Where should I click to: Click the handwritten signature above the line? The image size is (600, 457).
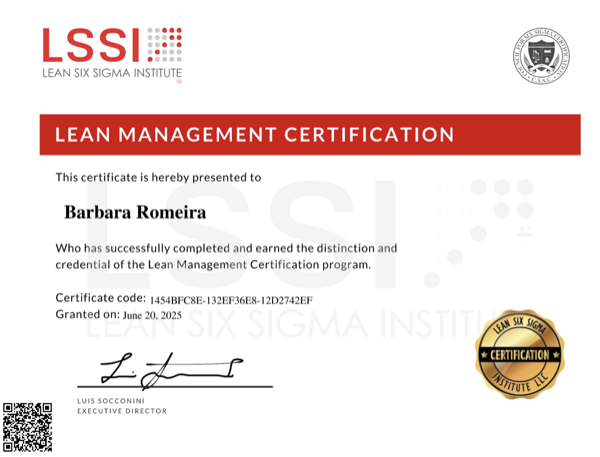click(171, 370)
